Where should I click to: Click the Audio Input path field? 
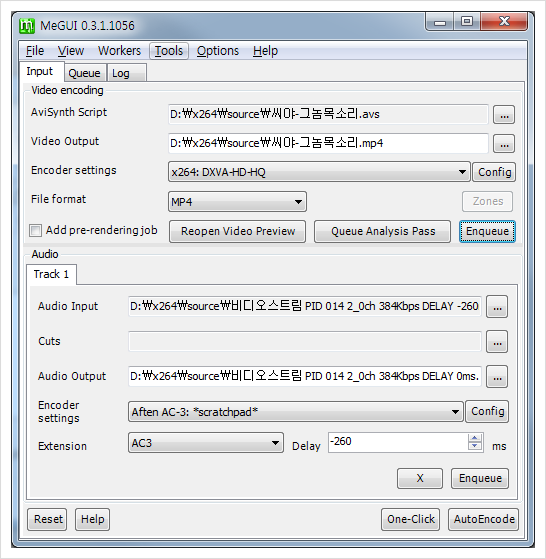[x=305, y=306]
